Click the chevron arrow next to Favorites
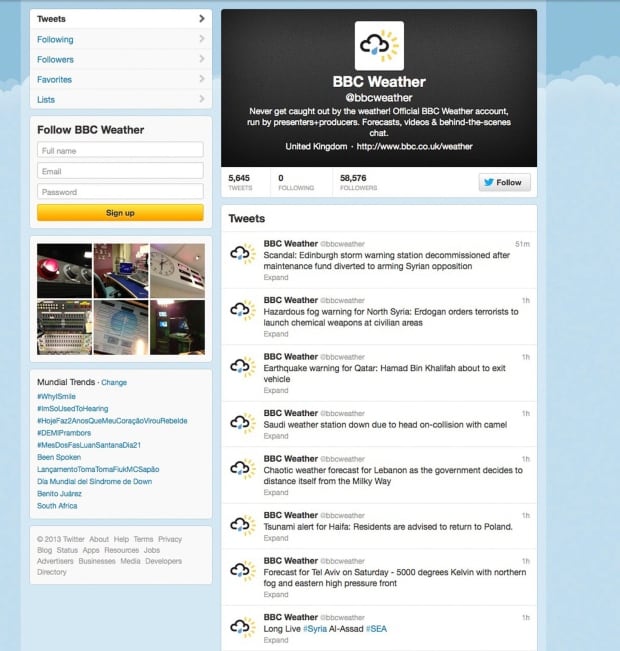Screen dimensions: 620x651 coord(202,78)
